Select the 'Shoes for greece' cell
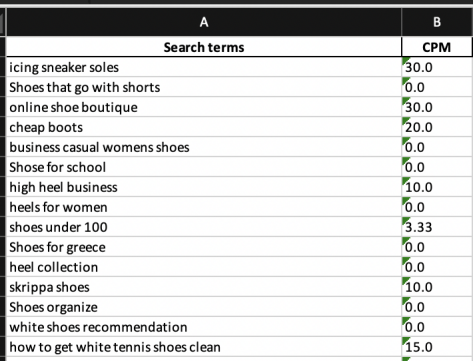This screenshot has height=362, width=474. click(204, 247)
